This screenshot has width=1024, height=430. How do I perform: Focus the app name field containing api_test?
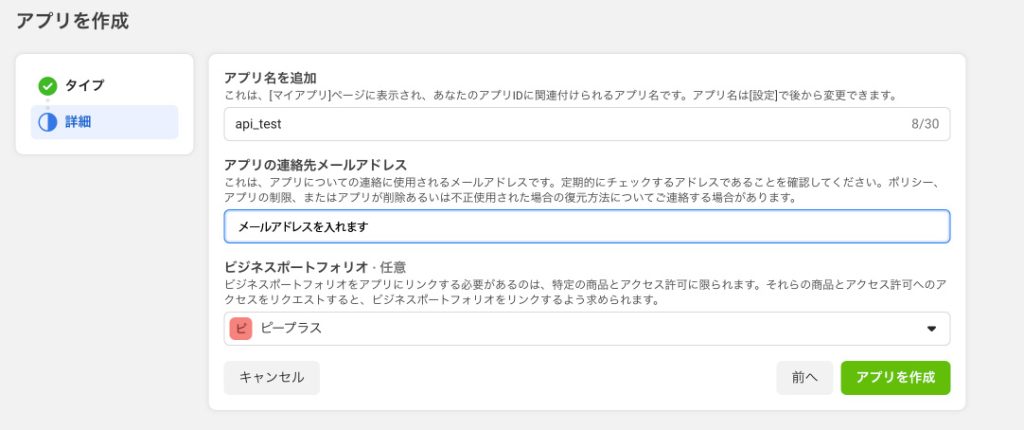pos(560,123)
